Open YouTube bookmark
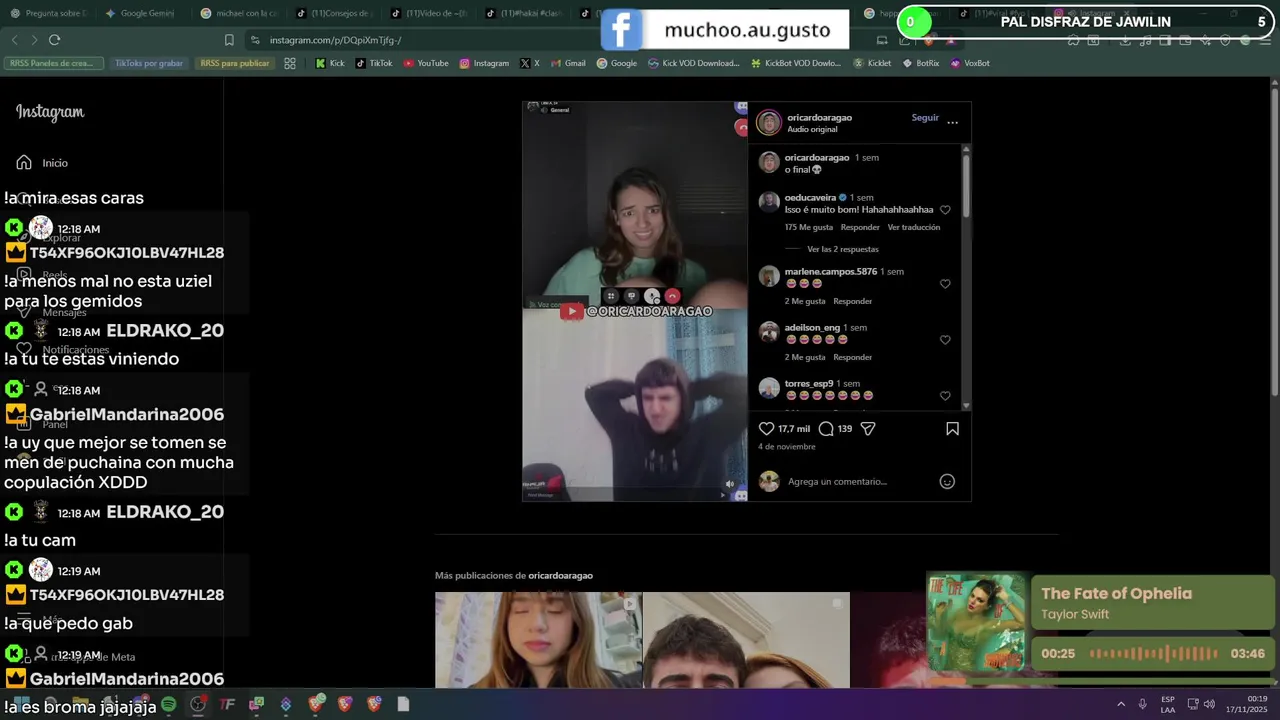1280x720 pixels. pos(426,63)
